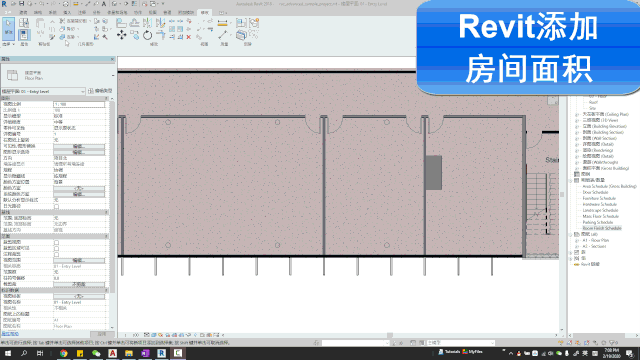Click the Copy tool icon beside Move
This screenshot has width=640, height=360.
pos(134,35)
